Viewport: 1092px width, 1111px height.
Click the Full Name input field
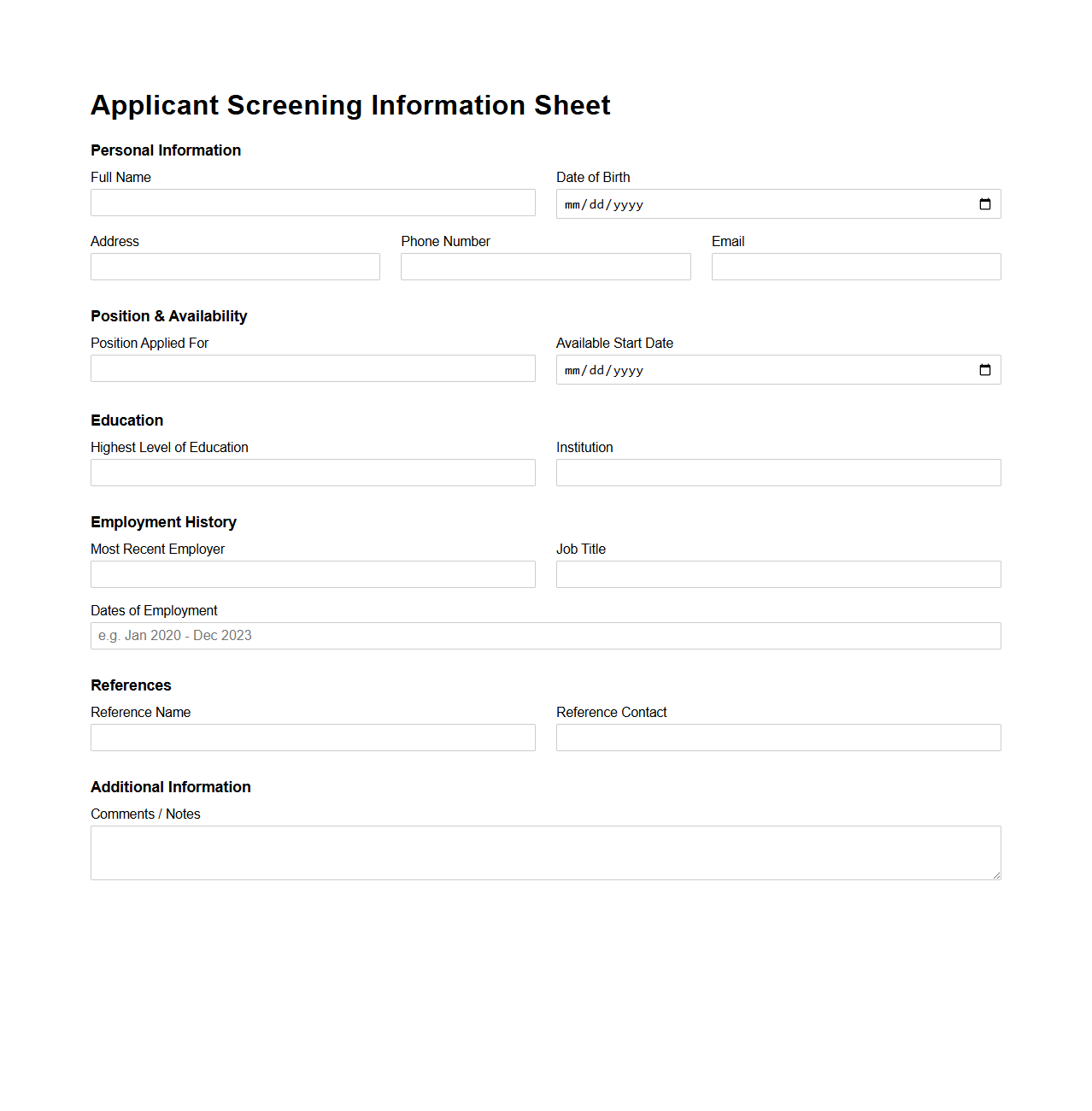click(313, 203)
